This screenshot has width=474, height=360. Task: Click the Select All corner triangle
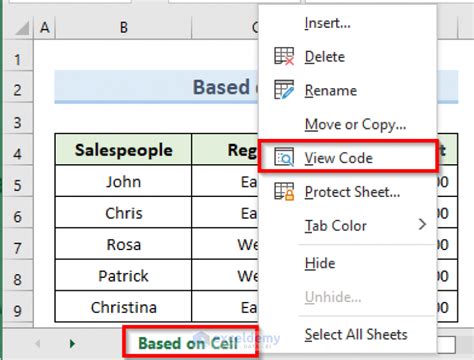coord(22,28)
